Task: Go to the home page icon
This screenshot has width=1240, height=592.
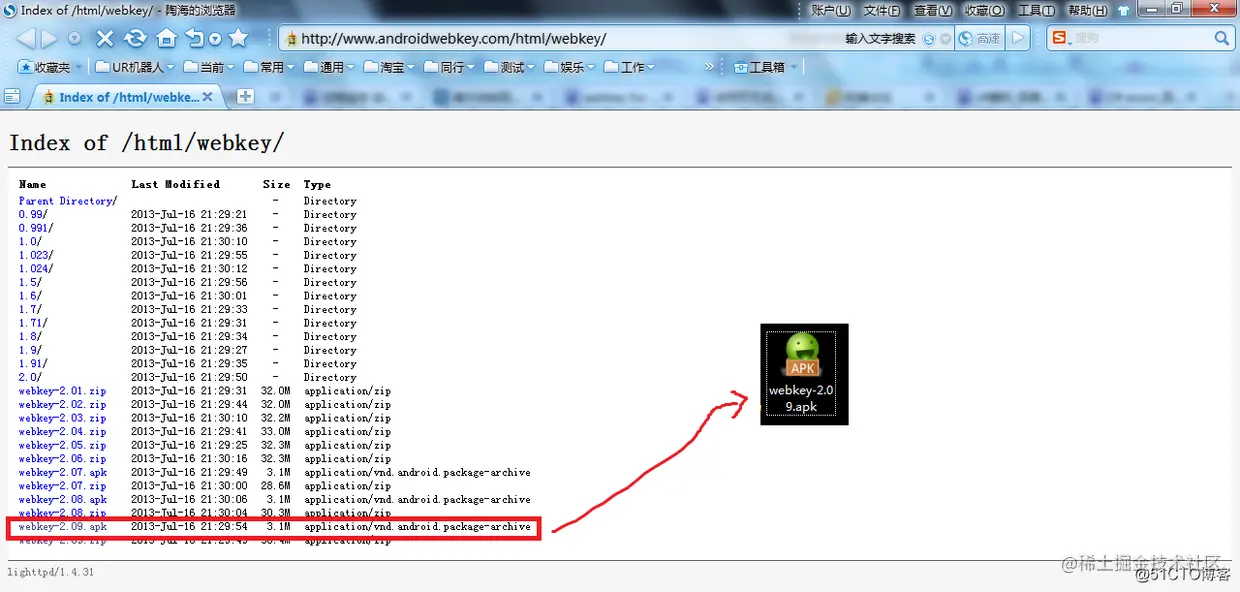Action: click(166, 39)
